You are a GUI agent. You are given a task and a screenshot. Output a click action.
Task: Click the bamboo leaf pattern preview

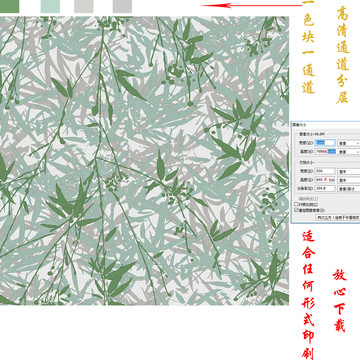(x=144, y=161)
